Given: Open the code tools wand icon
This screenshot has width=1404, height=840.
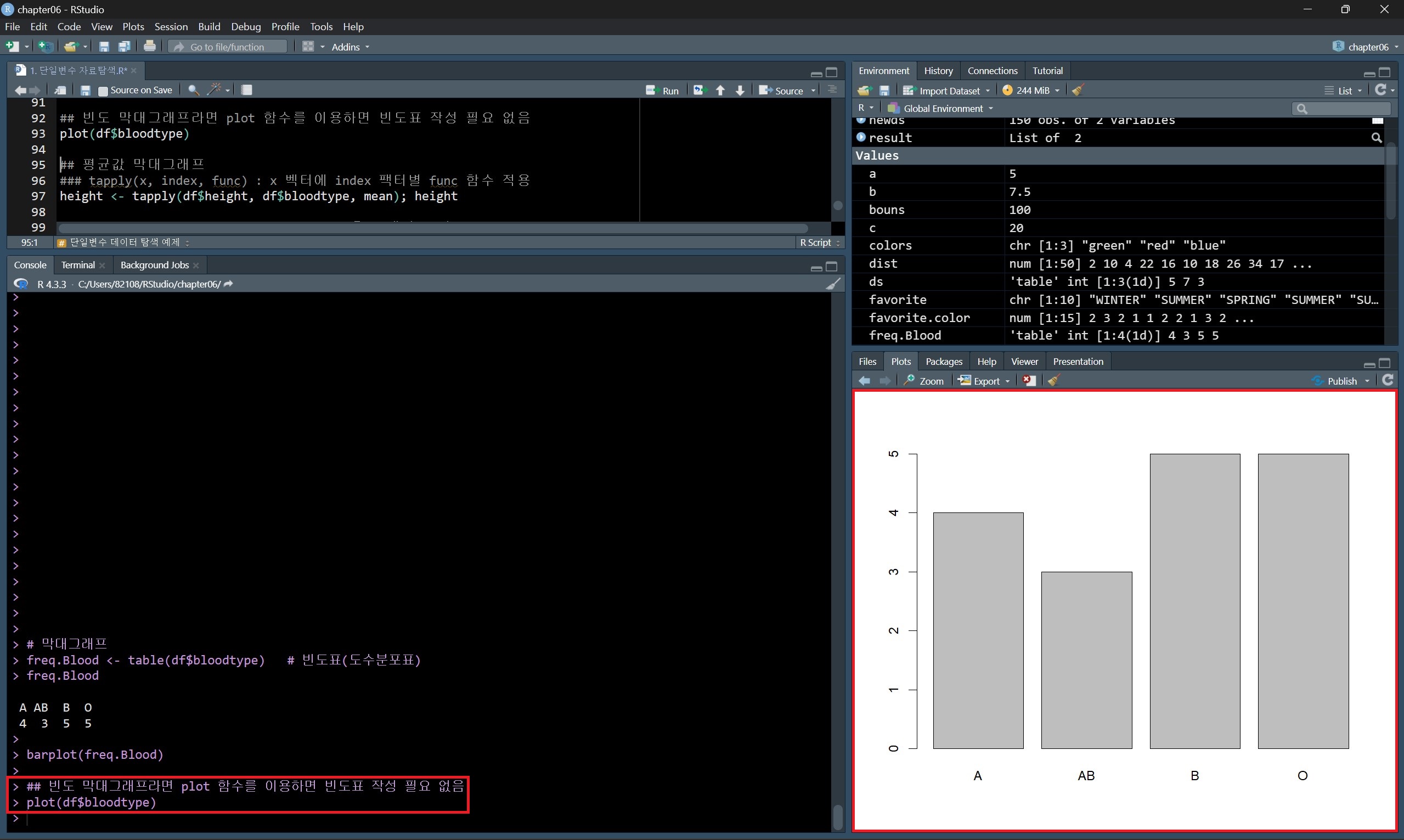Looking at the screenshot, I should (x=215, y=89).
